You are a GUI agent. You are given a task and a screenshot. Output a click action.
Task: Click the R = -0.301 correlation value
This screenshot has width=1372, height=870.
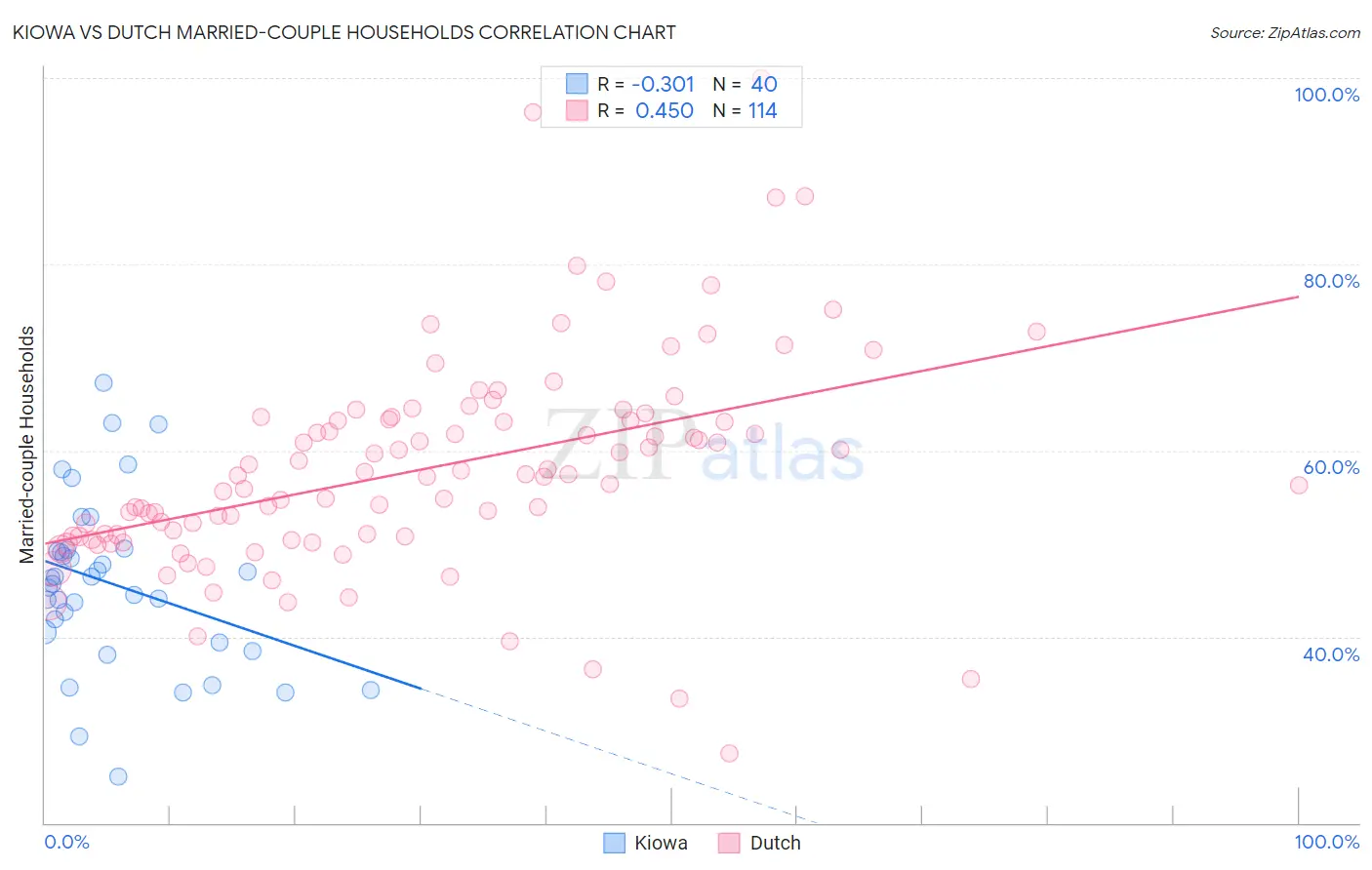646,84
